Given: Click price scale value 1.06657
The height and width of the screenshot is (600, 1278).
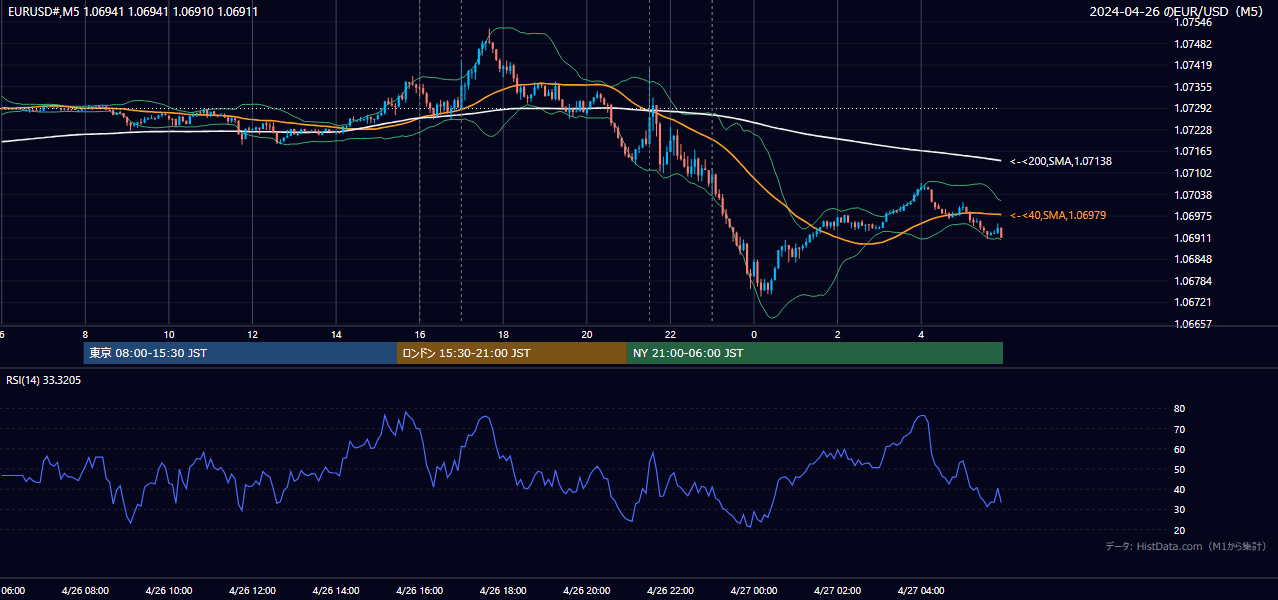Looking at the screenshot, I should [x=1192, y=324].
